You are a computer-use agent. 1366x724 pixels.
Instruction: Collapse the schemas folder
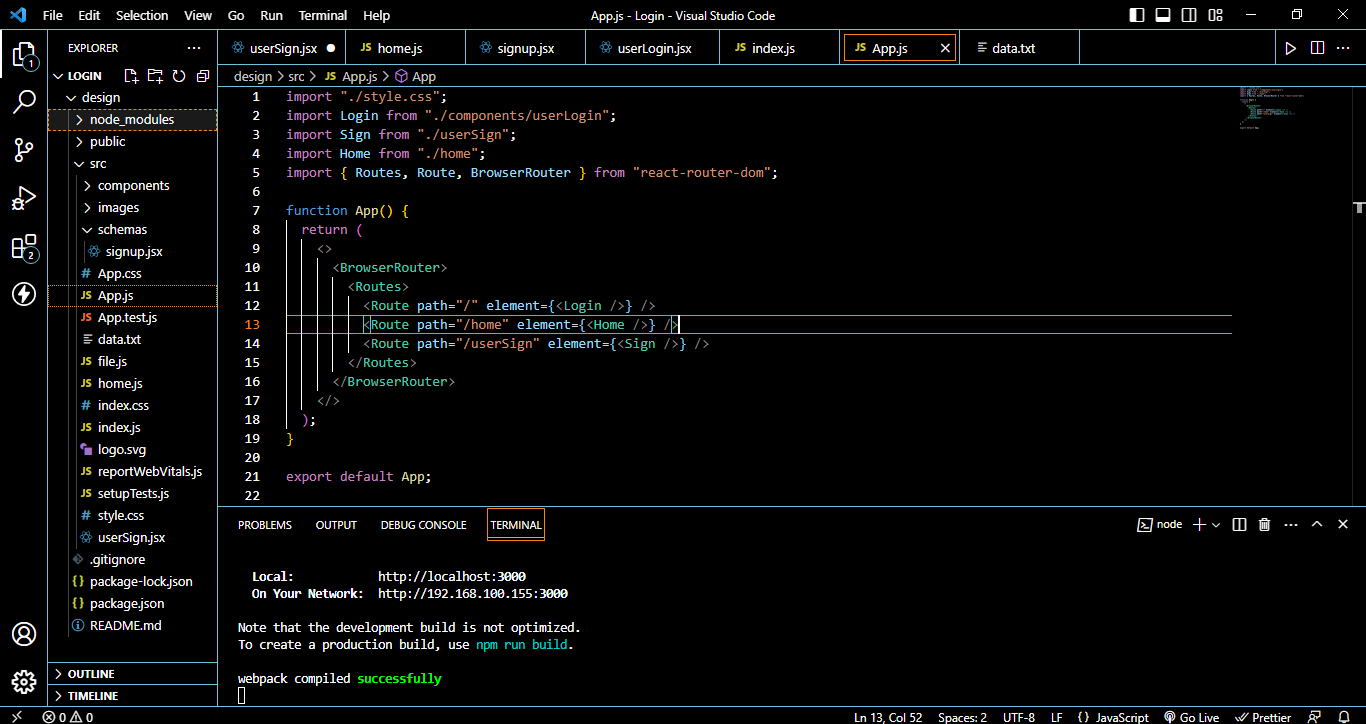coord(133,229)
